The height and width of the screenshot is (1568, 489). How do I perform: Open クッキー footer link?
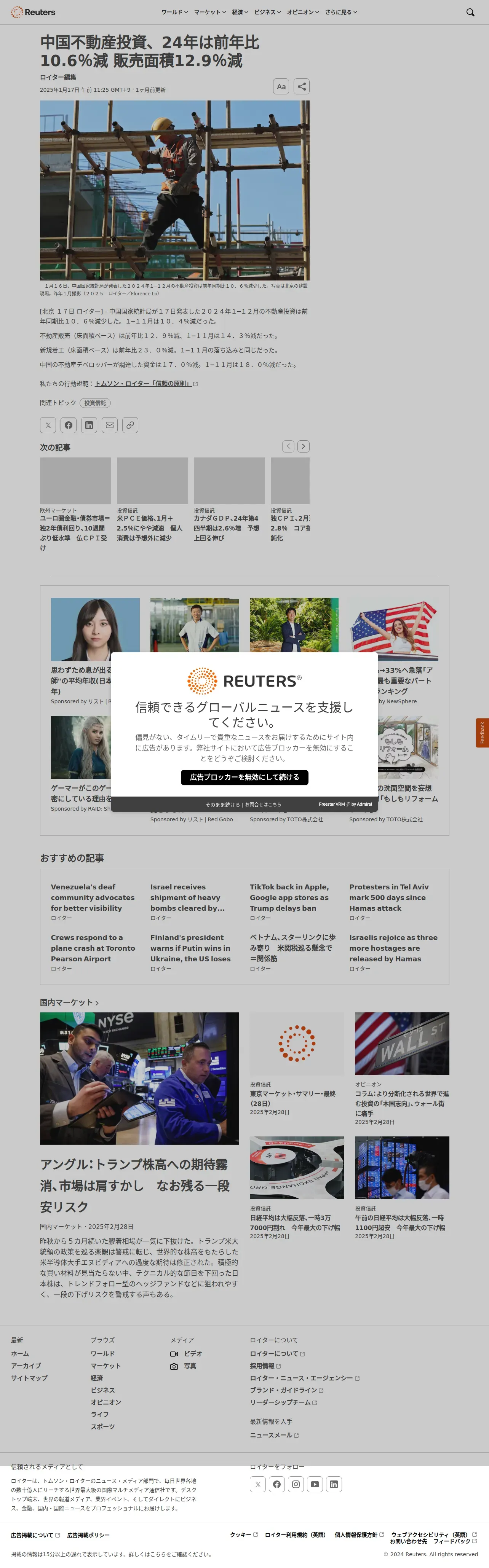pos(244,1535)
